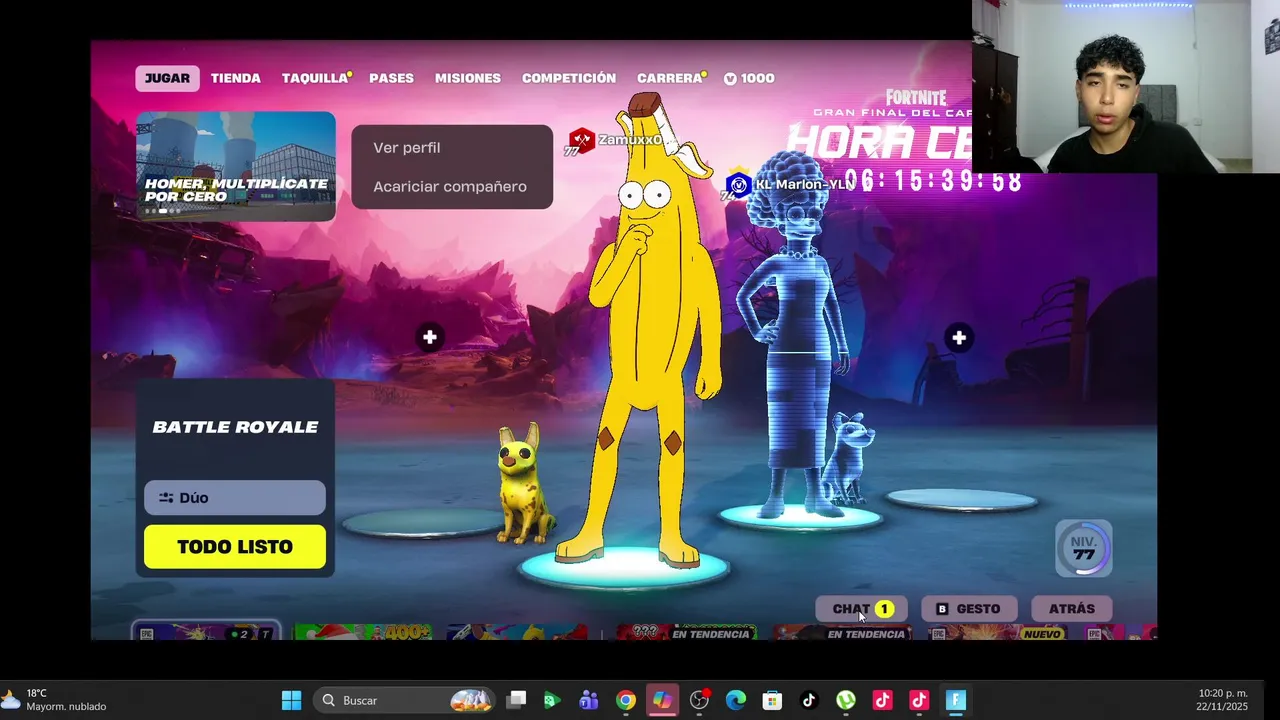Open the black TikTok taskbar icon
This screenshot has height=720, width=1280.
coord(809,700)
